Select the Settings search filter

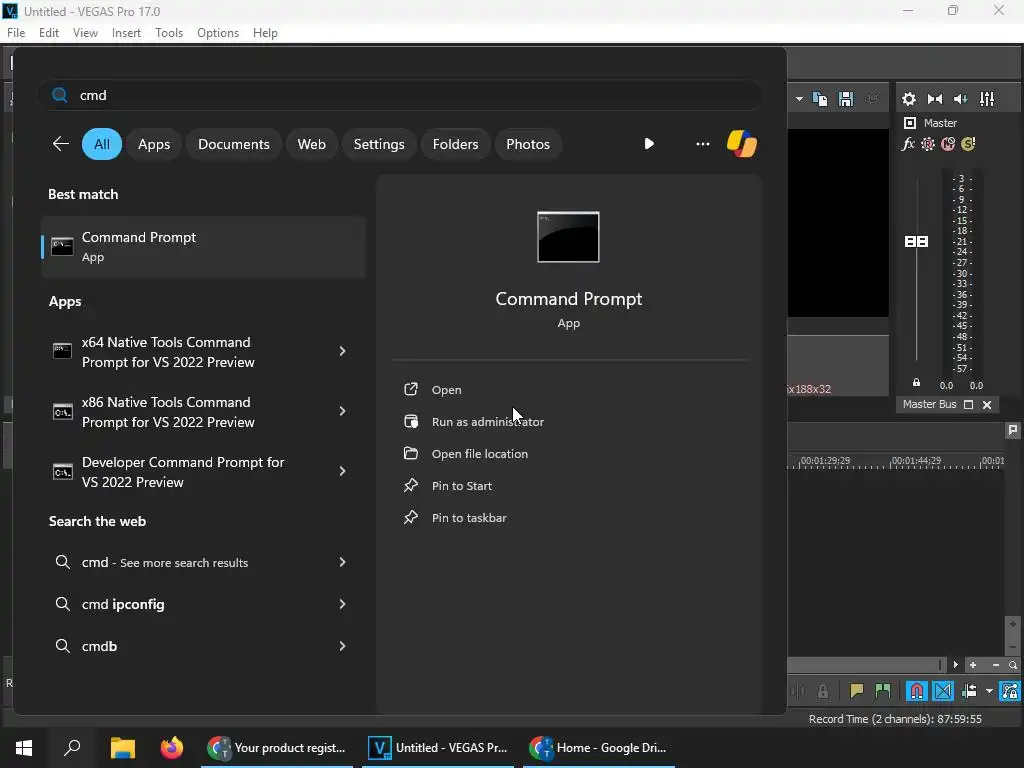coord(379,144)
